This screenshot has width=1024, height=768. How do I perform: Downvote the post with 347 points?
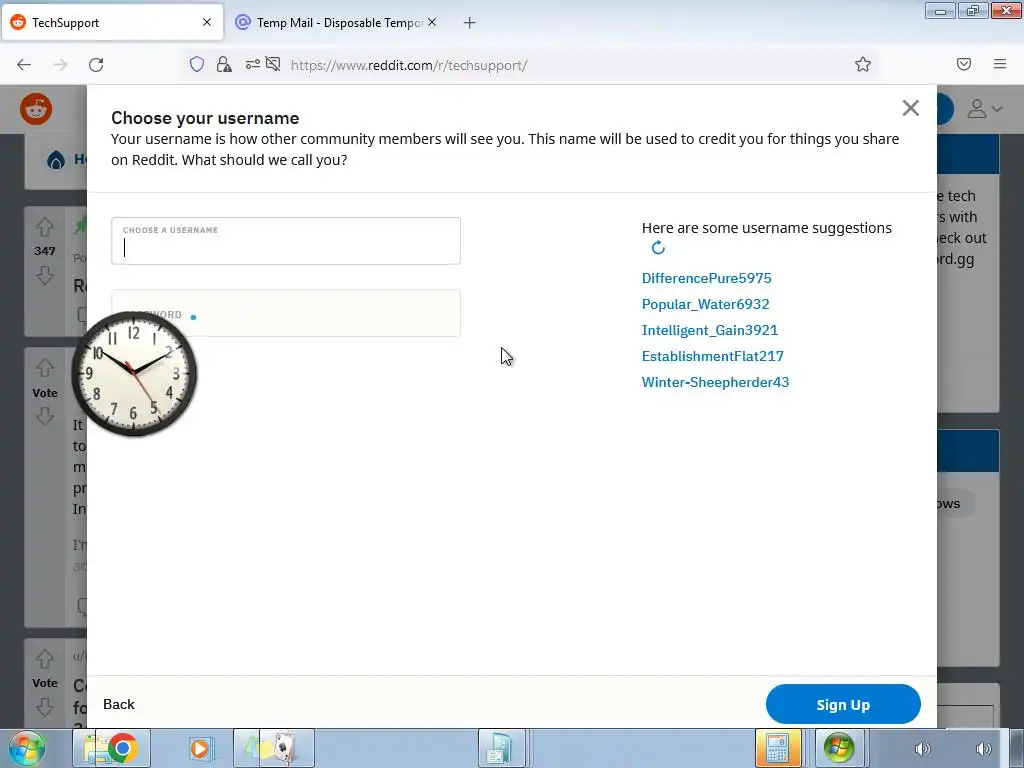pyautogui.click(x=44, y=276)
